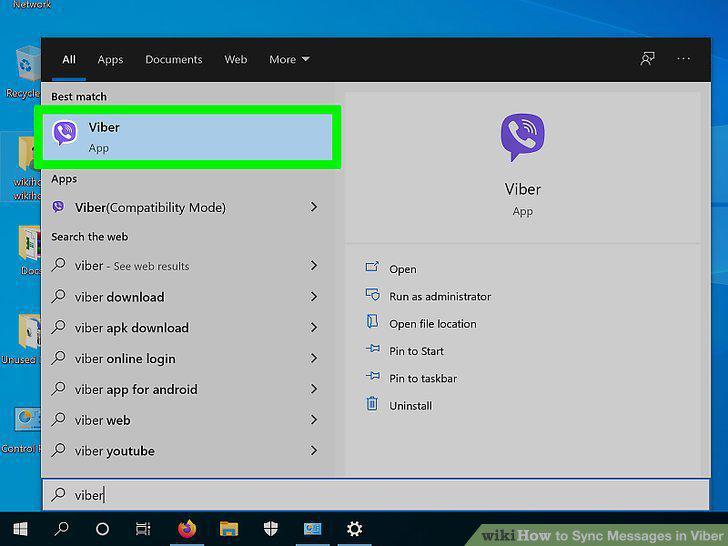Click magnifier icon beside viber web
This screenshot has width=728, height=546.
click(58, 419)
